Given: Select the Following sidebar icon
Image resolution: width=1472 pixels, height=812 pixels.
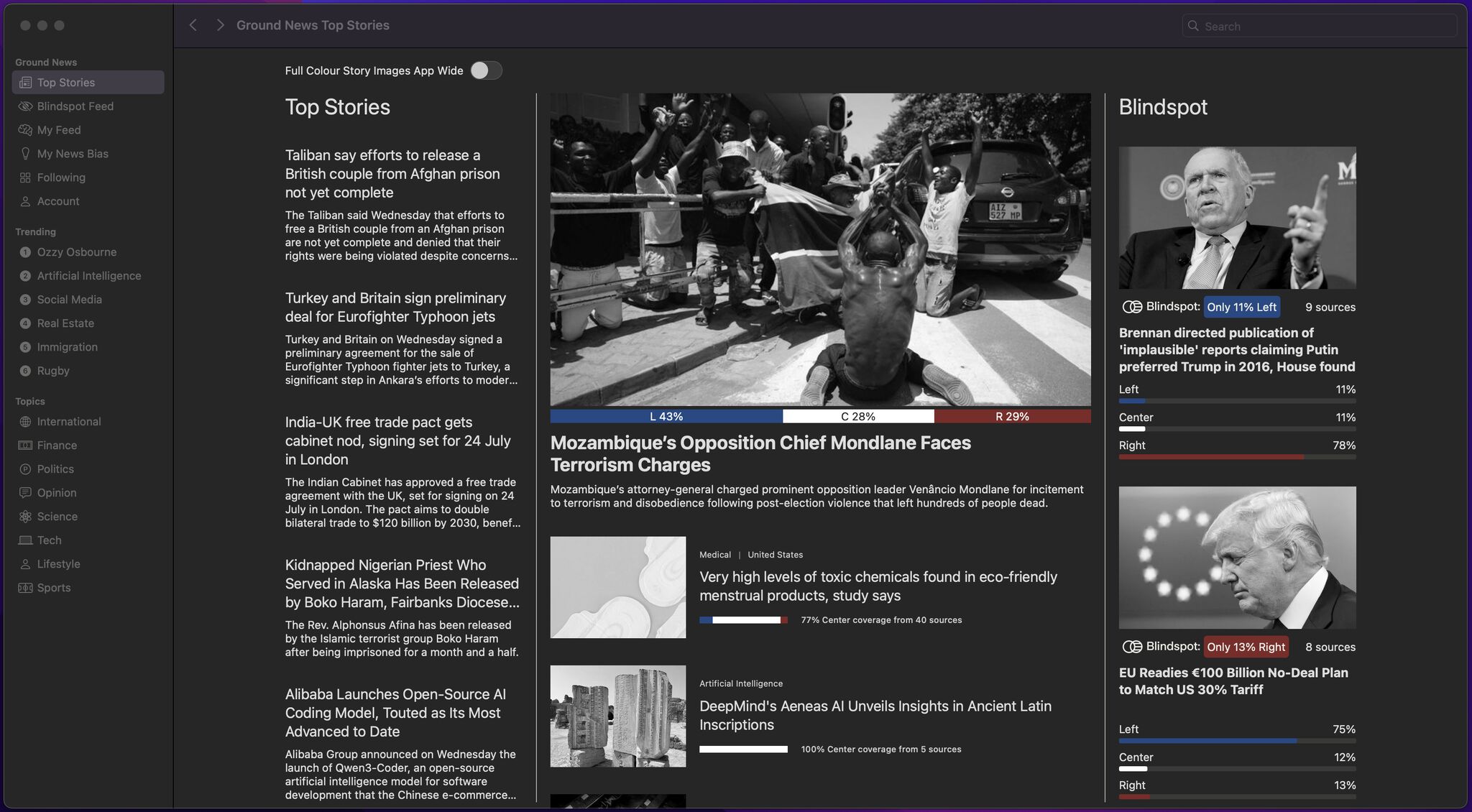Looking at the screenshot, I should (24, 177).
